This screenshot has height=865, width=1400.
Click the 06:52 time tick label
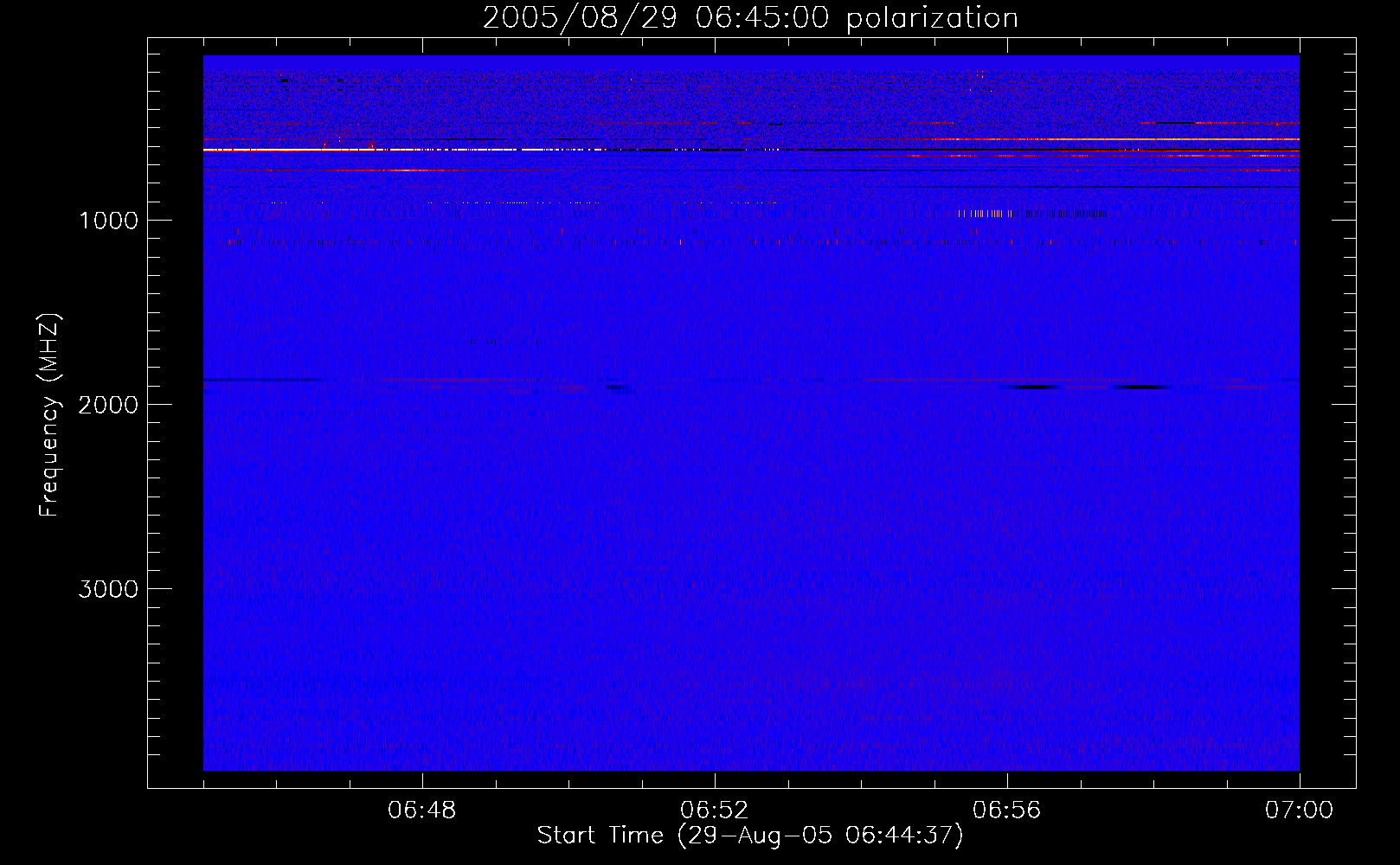click(x=715, y=811)
